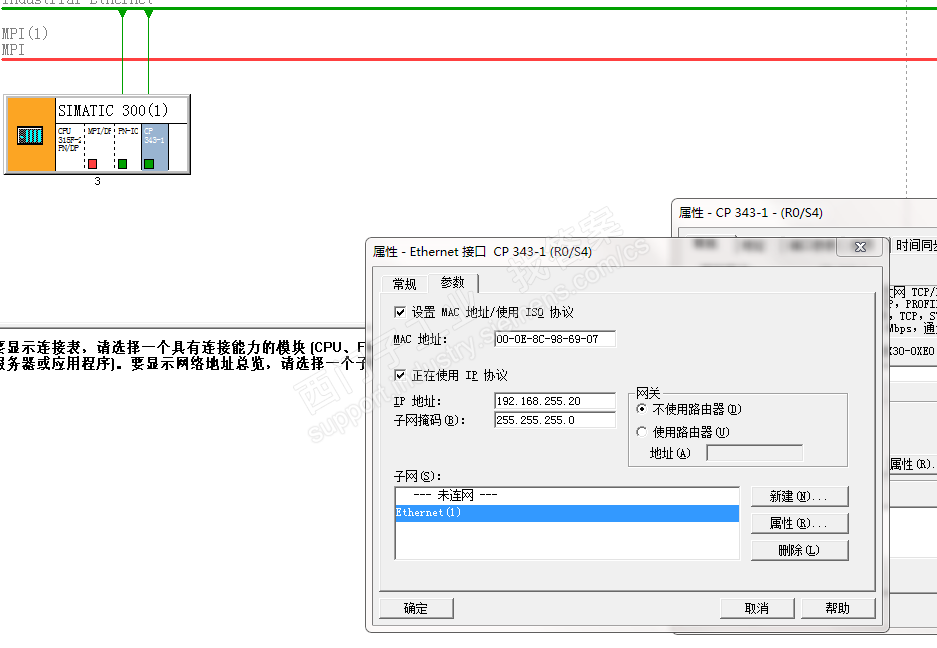
Task: Open 时间同步 tab in CP 343-1 properties window
Action: click(x=915, y=245)
